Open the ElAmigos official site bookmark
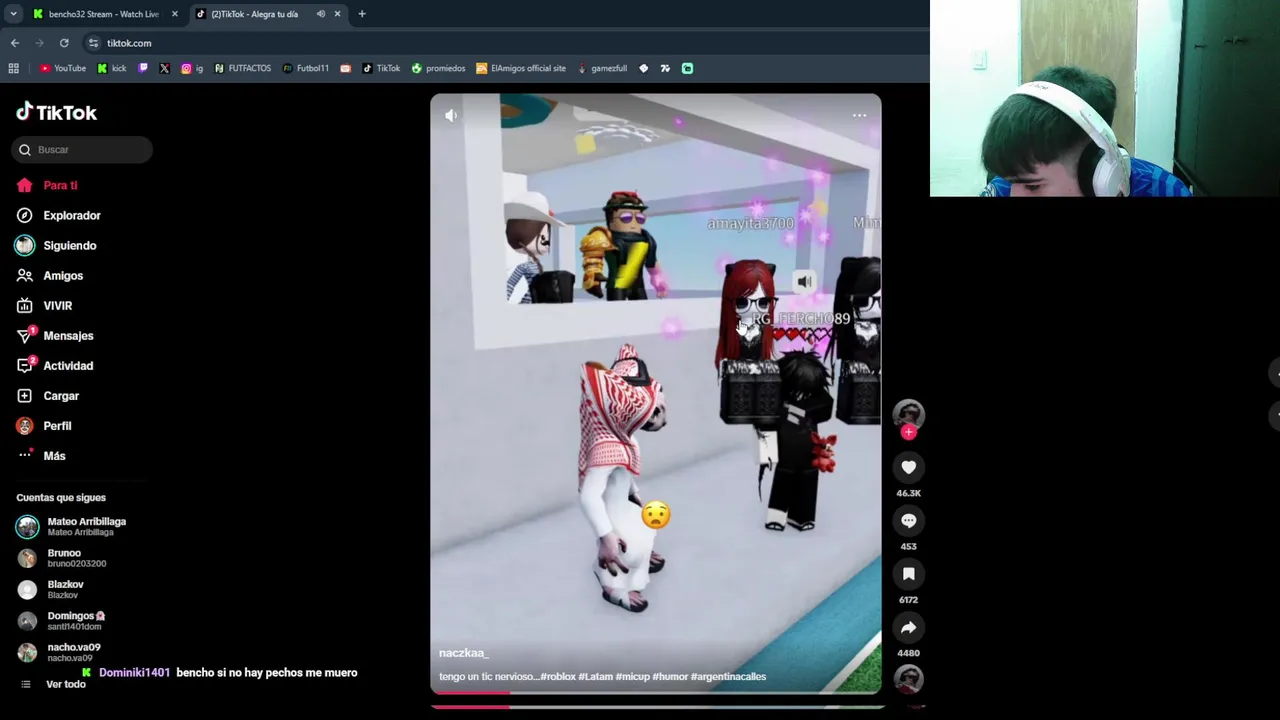 (521, 68)
